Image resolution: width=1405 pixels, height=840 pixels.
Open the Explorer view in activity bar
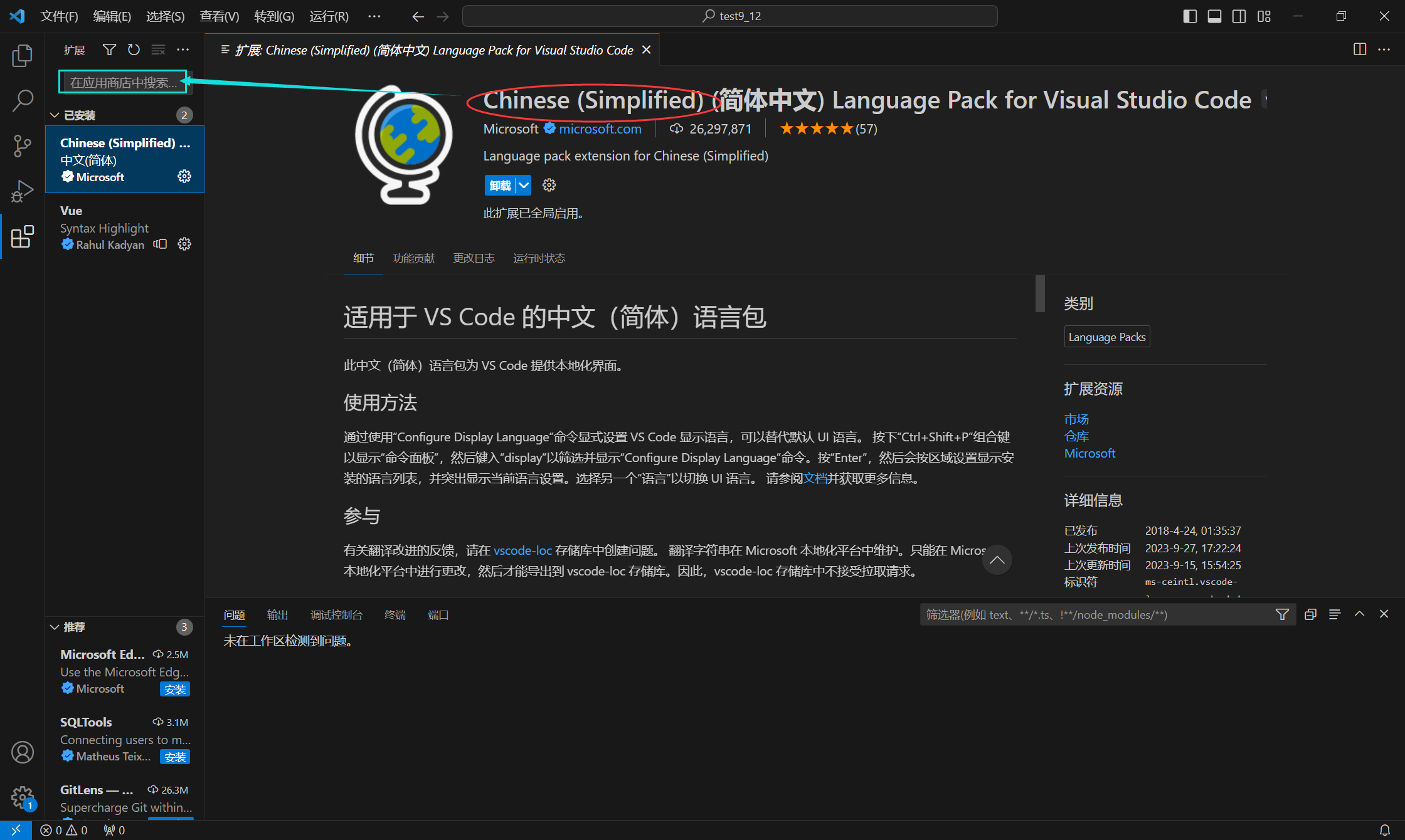click(22, 56)
